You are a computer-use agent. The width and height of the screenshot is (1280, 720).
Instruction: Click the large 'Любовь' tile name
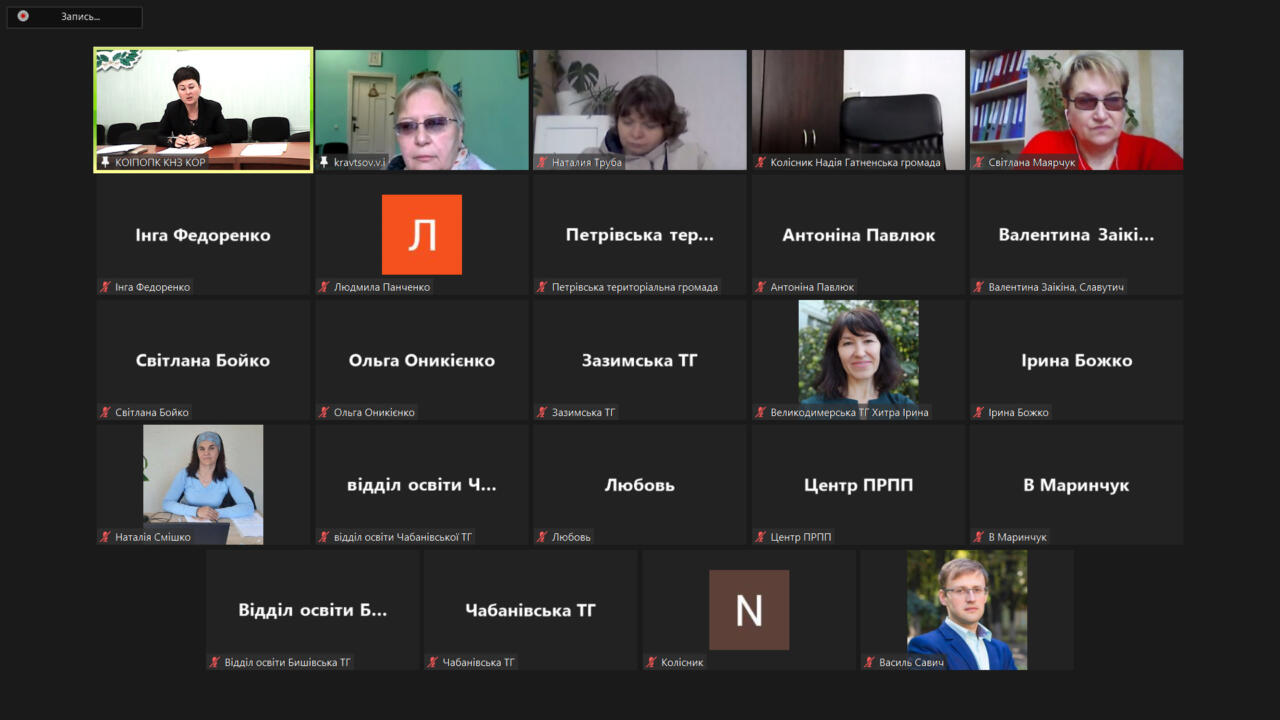(x=640, y=486)
